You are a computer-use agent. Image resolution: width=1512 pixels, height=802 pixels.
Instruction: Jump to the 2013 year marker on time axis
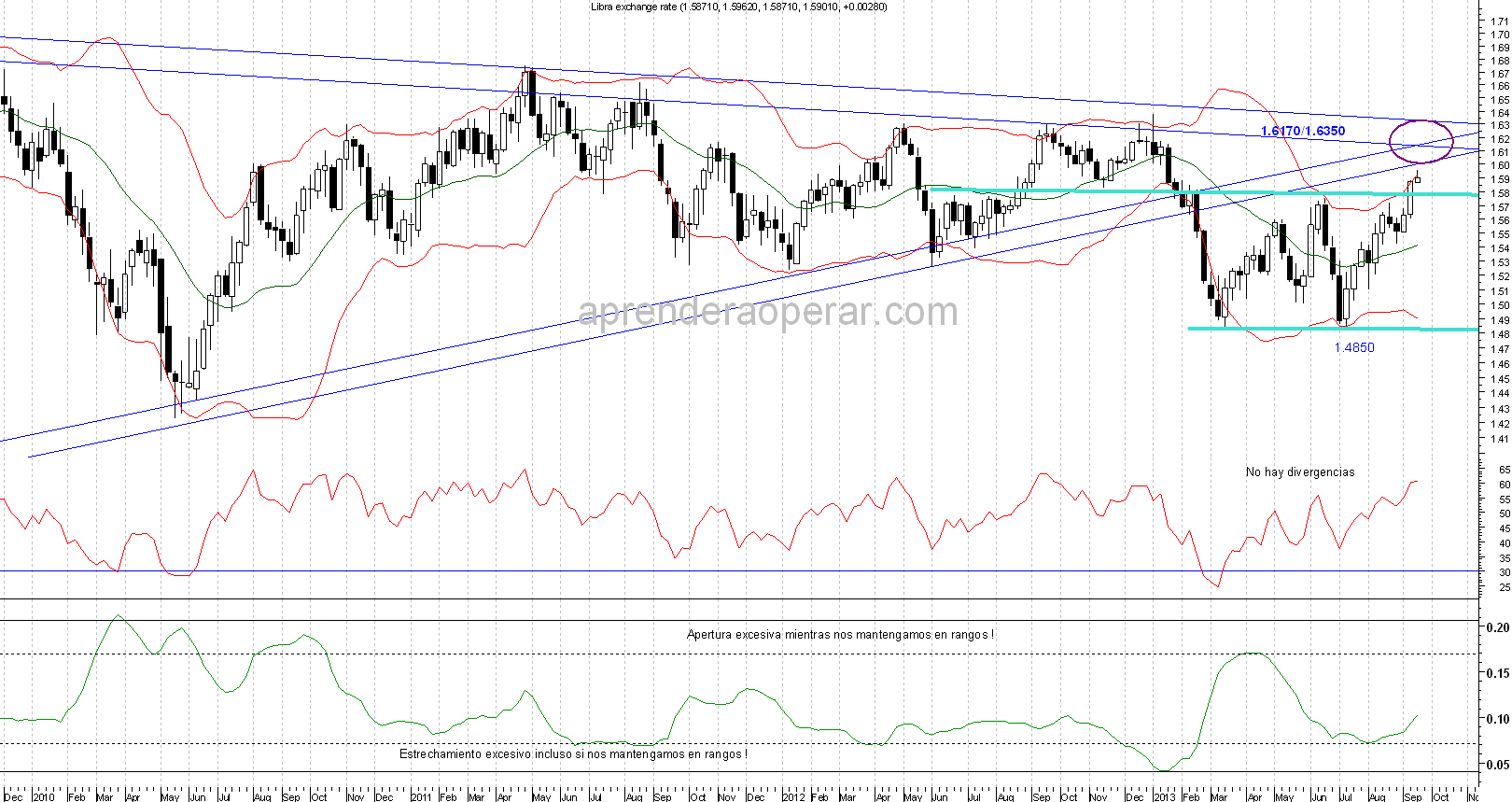point(1164,796)
